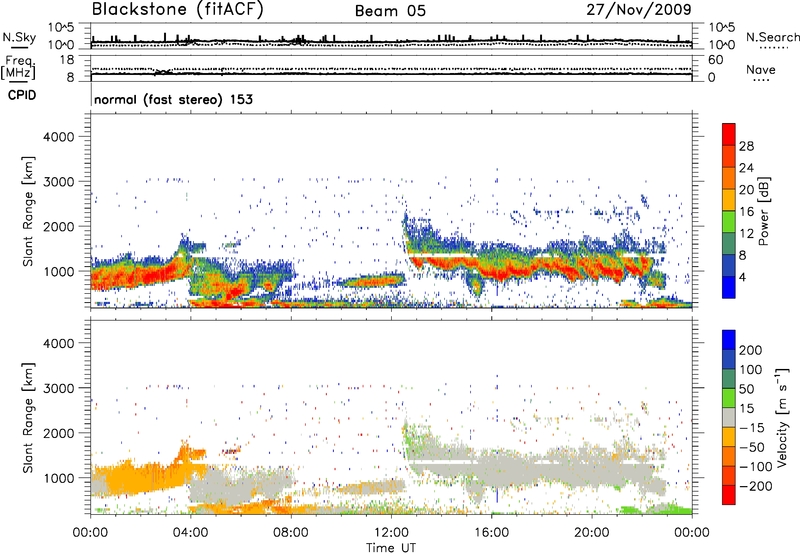Select the 3000 tick of the power panel

[x=58, y=182]
